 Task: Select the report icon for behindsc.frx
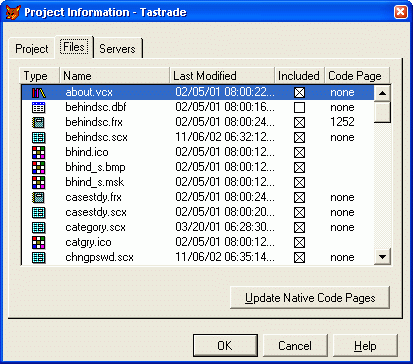pyautogui.click(x=38, y=122)
